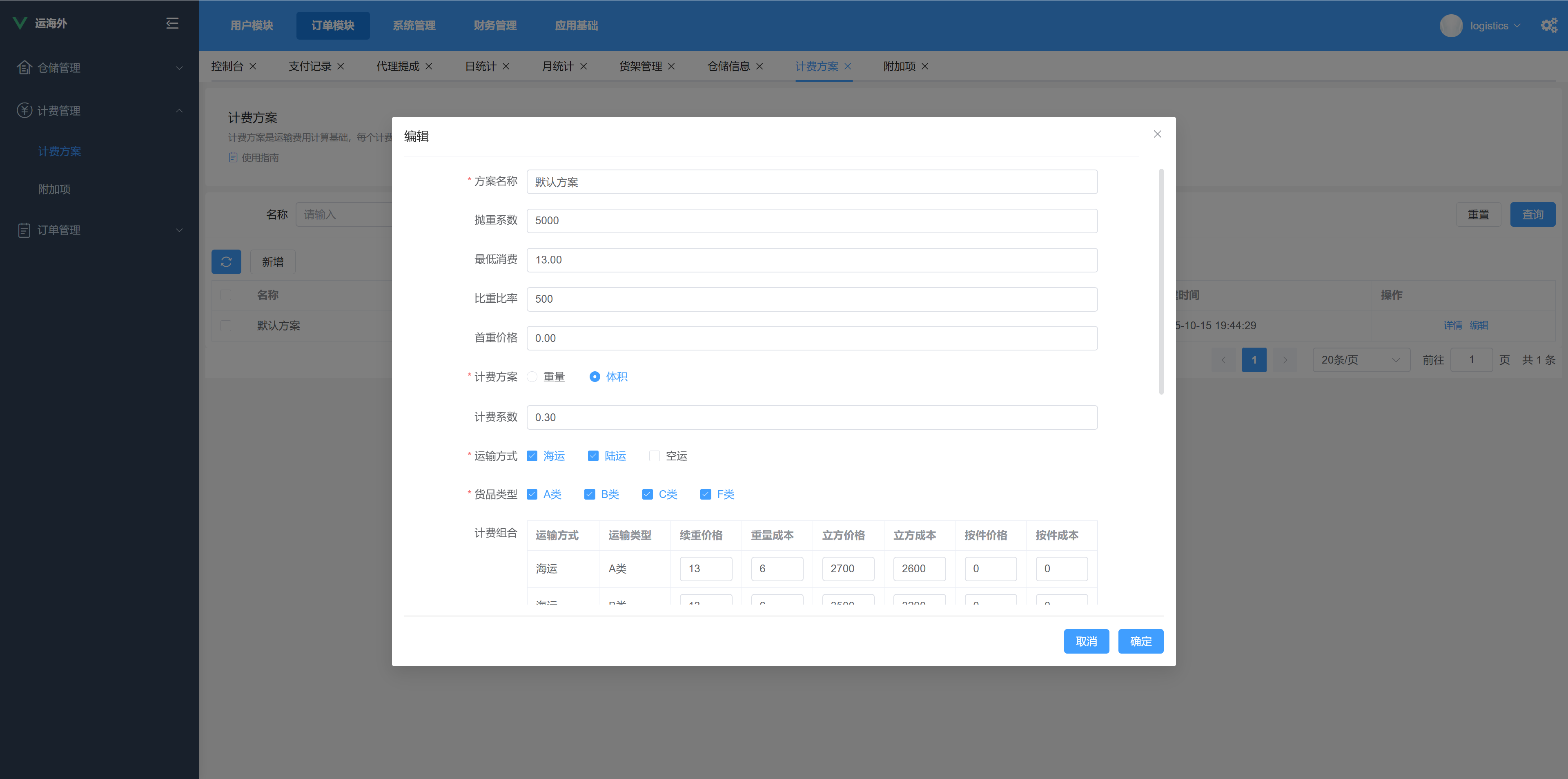This screenshot has width=1568, height=779.
Task: Uncheck the F类 goods type checkbox
Action: pos(706,495)
